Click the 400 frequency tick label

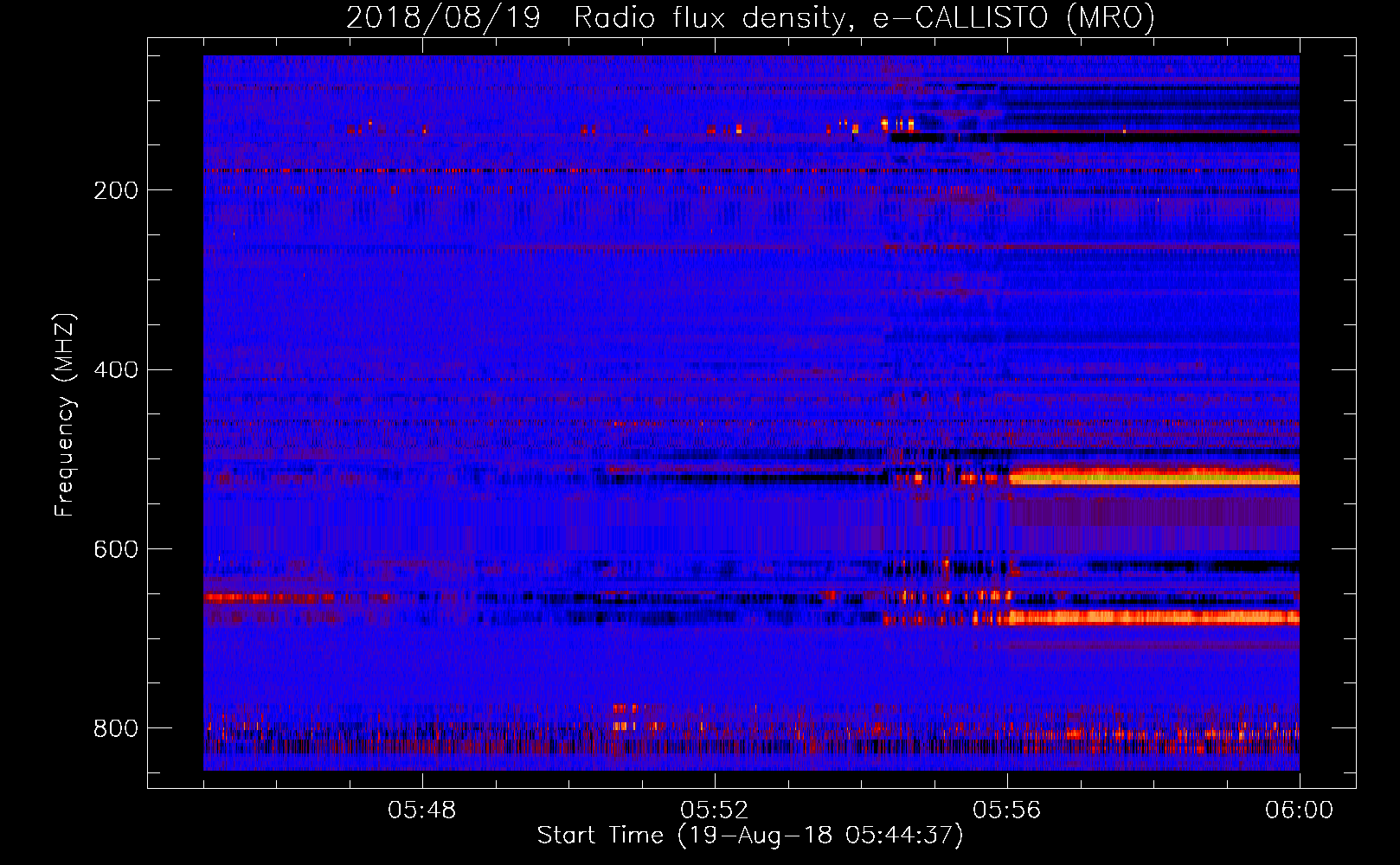tap(116, 370)
